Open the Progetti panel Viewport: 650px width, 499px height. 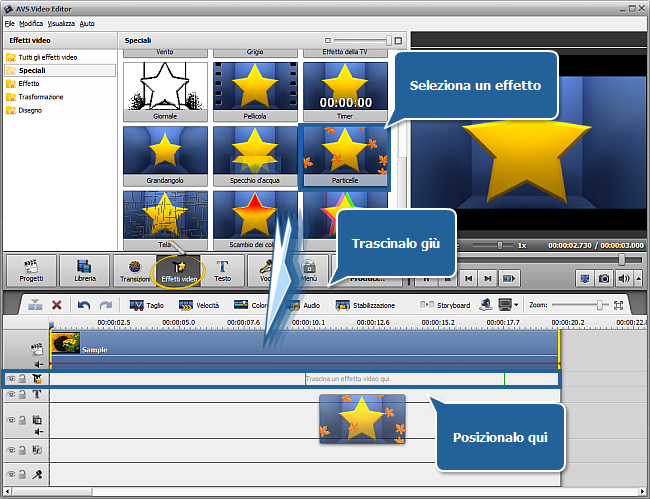pos(30,270)
